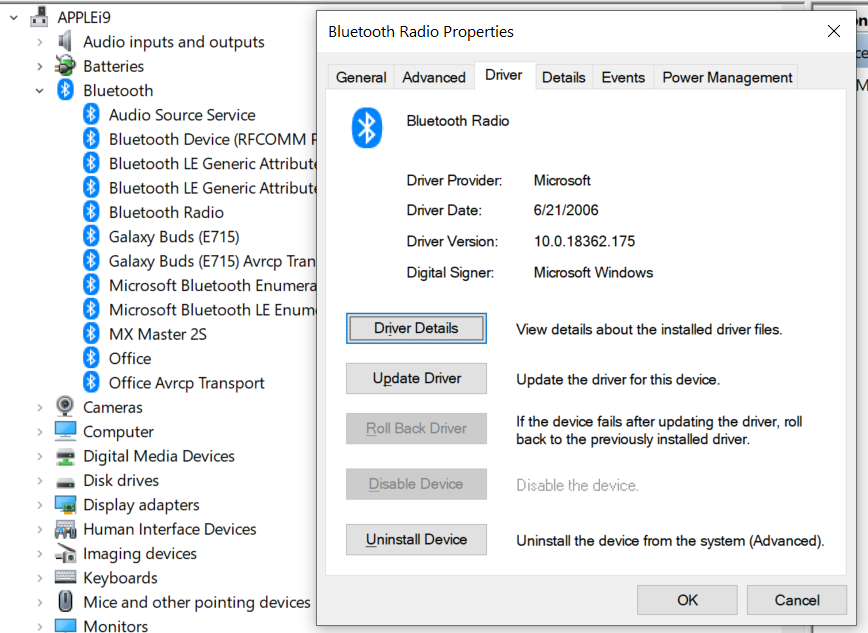Select the Bluetooth Radio tree entry
Viewport: 868px width, 633px height.
click(x=166, y=212)
